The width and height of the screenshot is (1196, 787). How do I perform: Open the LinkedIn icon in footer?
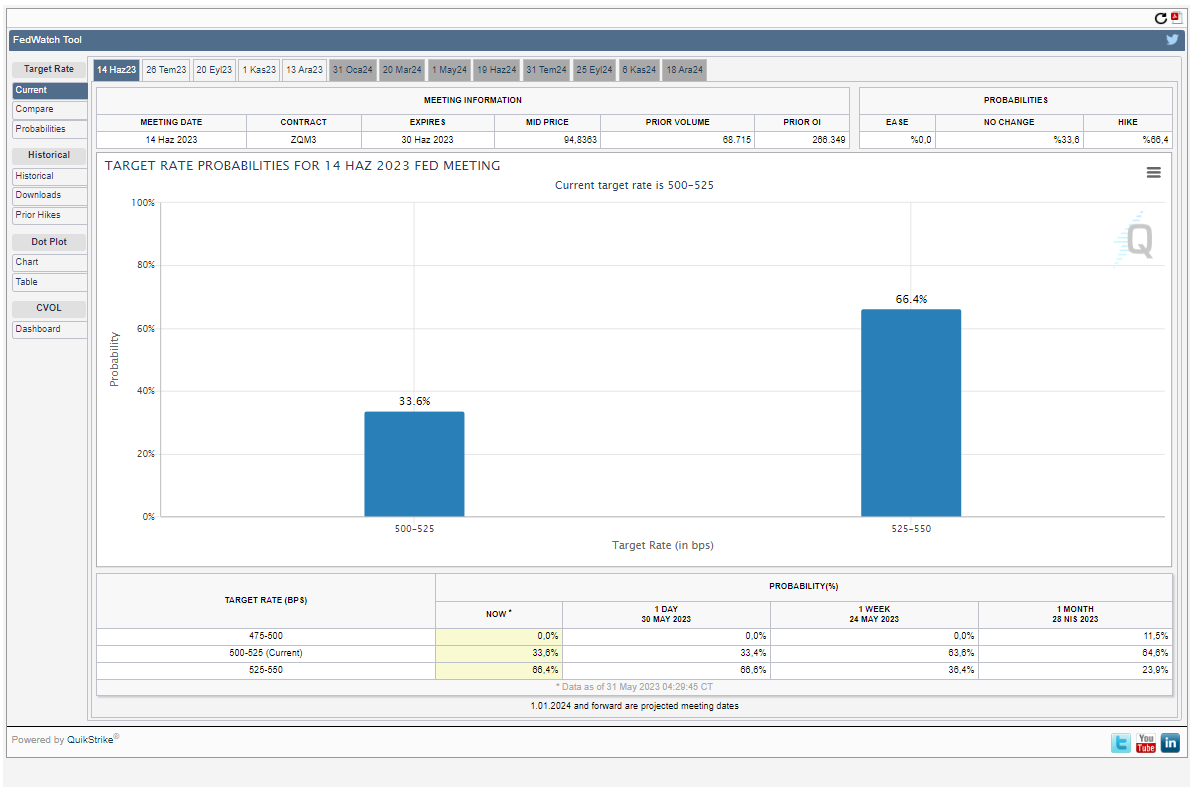click(x=1170, y=743)
